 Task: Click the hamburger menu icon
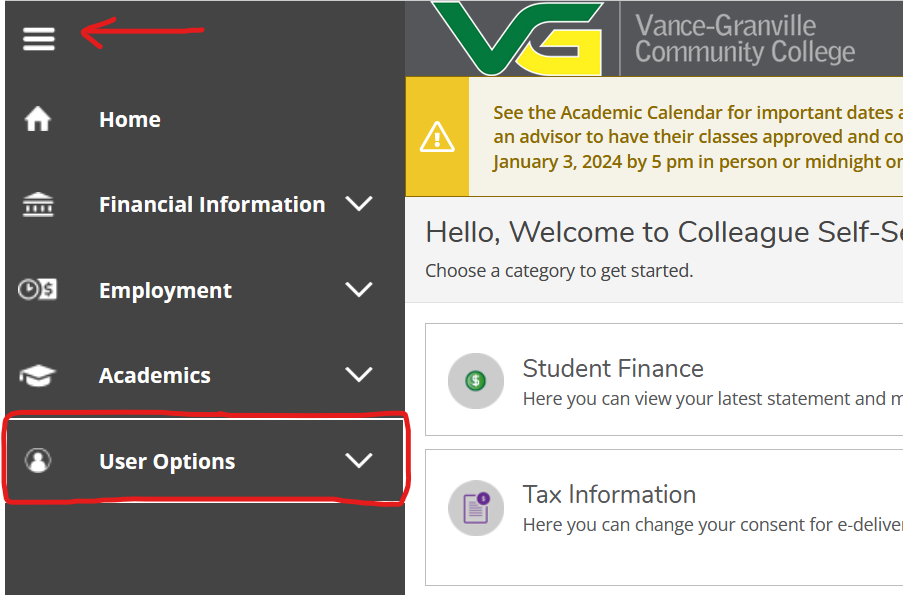[38, 39]
